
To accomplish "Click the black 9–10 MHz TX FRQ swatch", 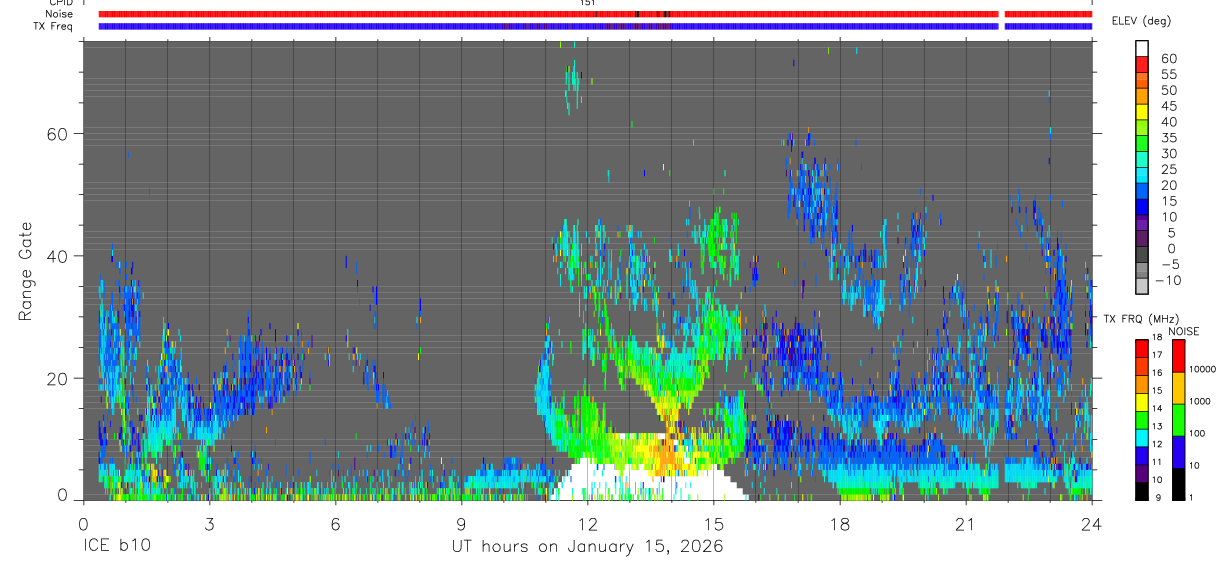I will (x=1142, y=490).
